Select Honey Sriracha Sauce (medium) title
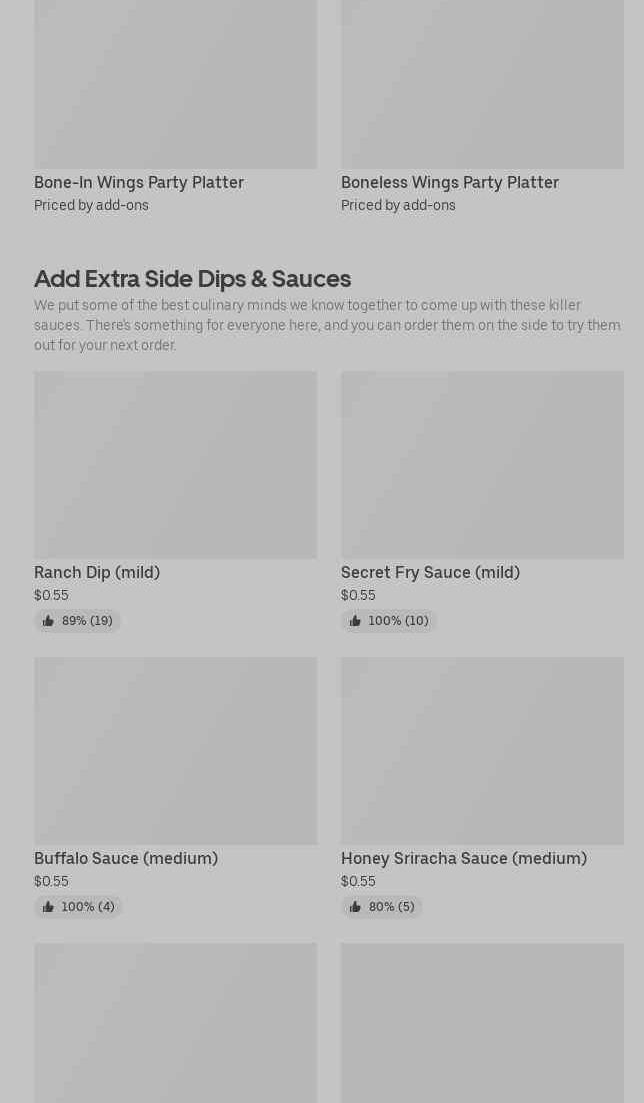 [464, 859]
